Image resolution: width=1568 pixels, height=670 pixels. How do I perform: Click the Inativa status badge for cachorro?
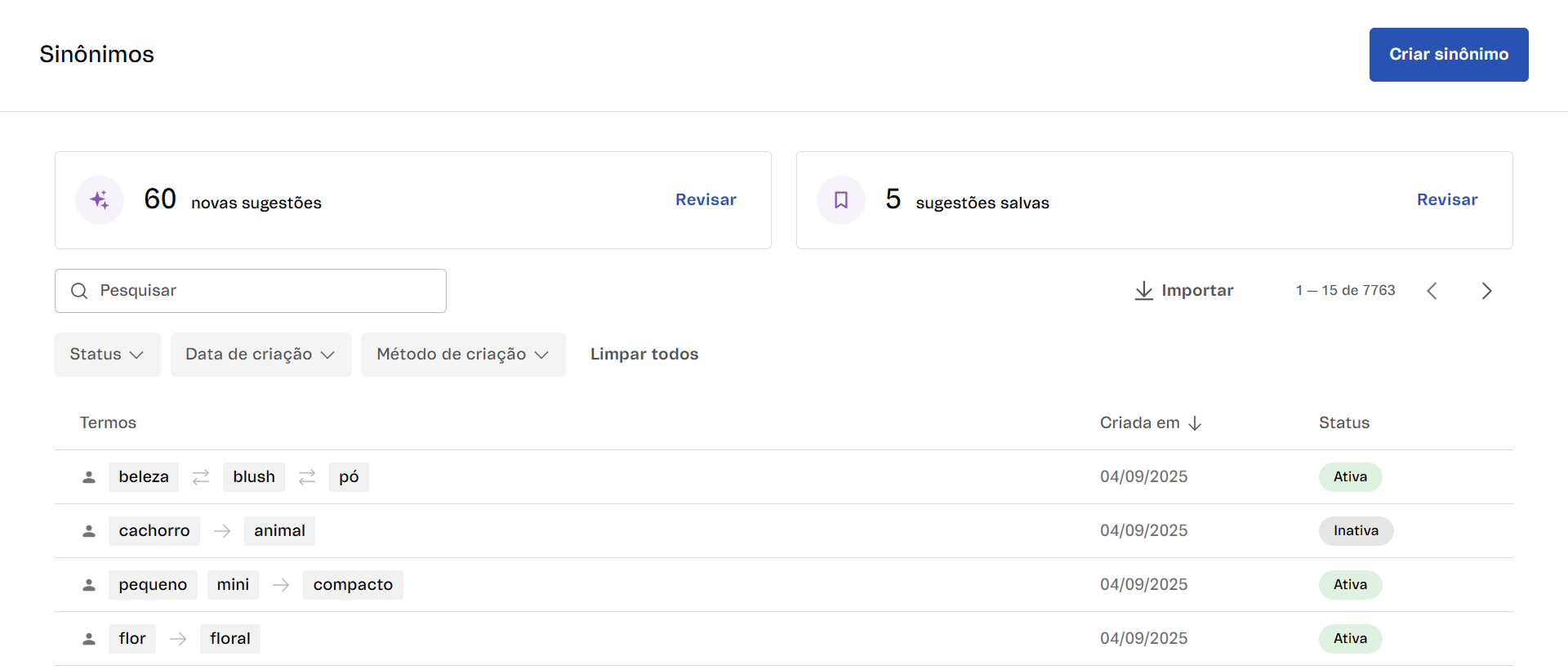click(1356, 531)
